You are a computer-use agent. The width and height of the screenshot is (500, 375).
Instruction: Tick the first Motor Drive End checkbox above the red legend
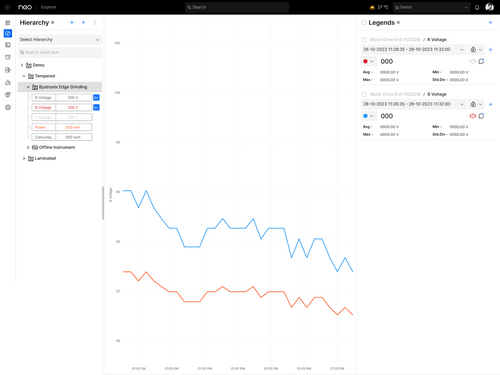364,40
